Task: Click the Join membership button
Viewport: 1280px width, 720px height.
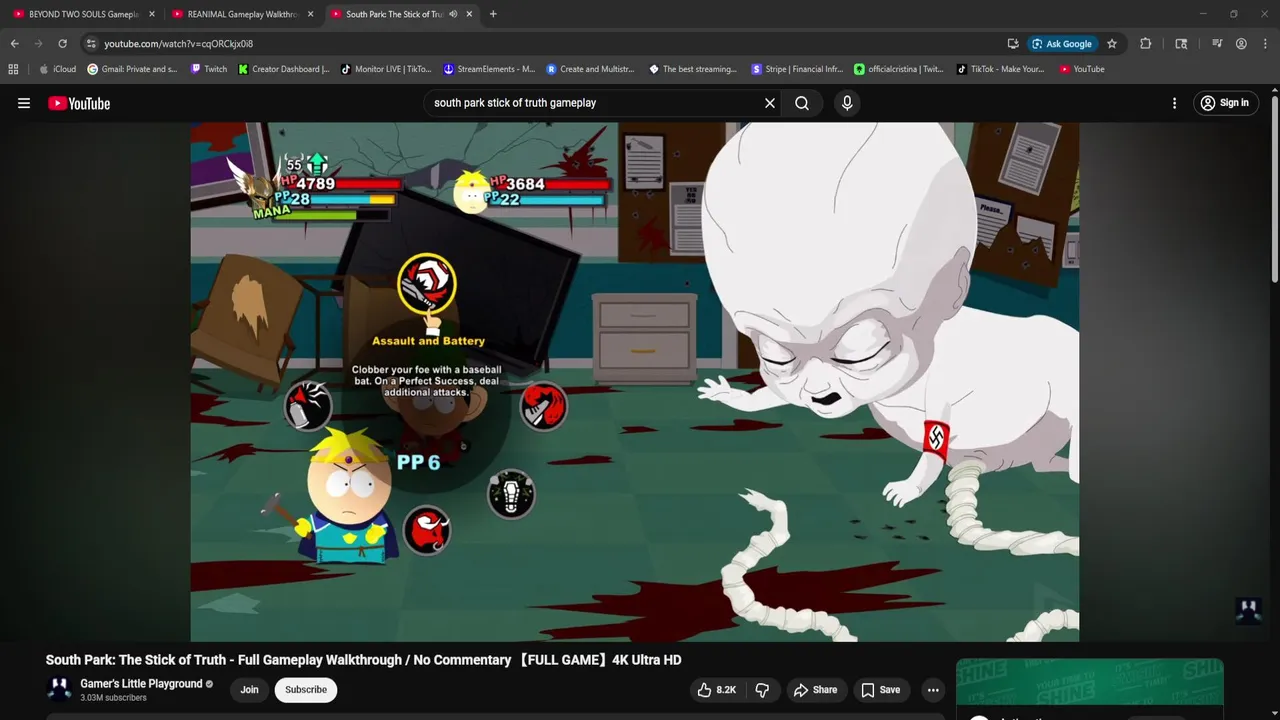Action: pyautogui.click(x=249, y=690)
